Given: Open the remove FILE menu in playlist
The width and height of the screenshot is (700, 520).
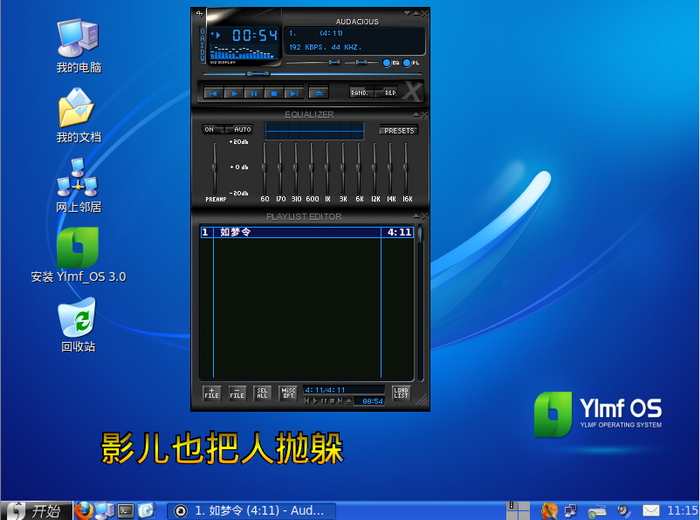Looking at the screenshot, I should (x=237, y=393).
